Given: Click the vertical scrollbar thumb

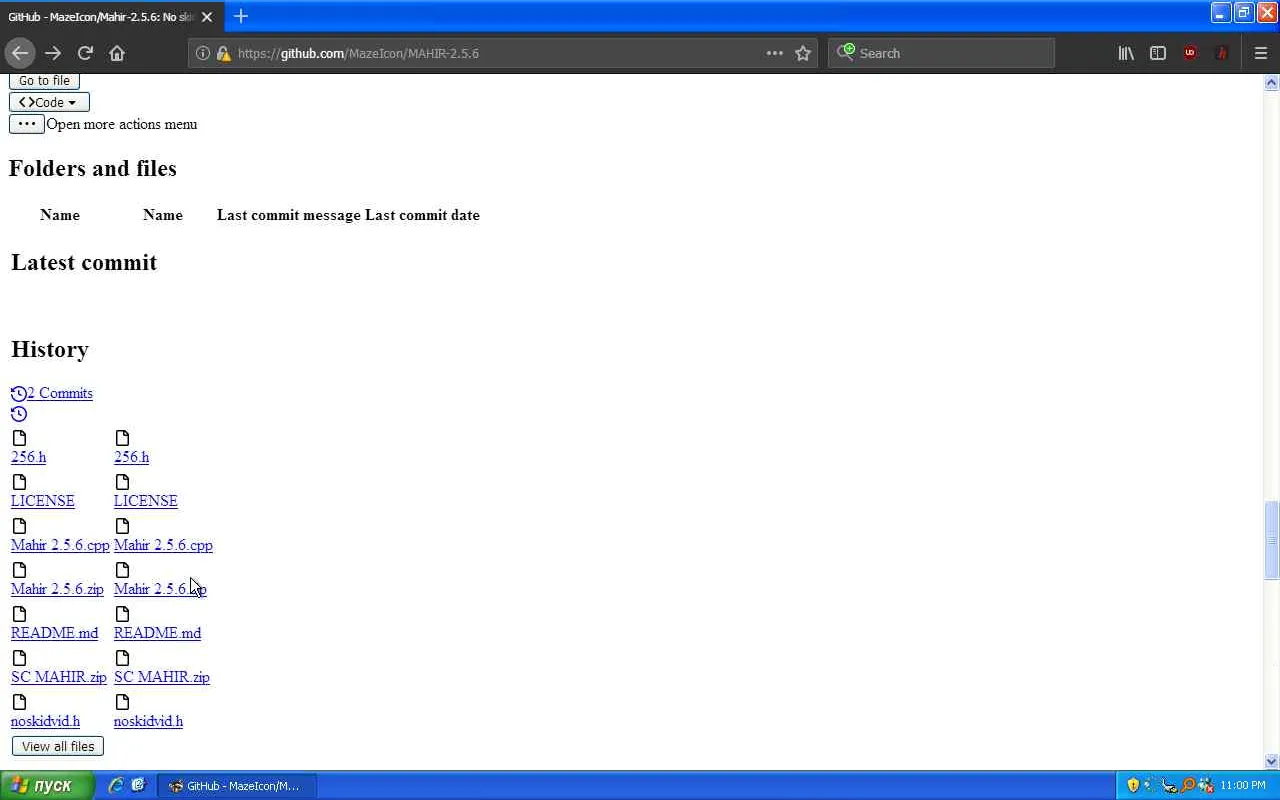Looking at the screenshot, I should click(1271, 540).
